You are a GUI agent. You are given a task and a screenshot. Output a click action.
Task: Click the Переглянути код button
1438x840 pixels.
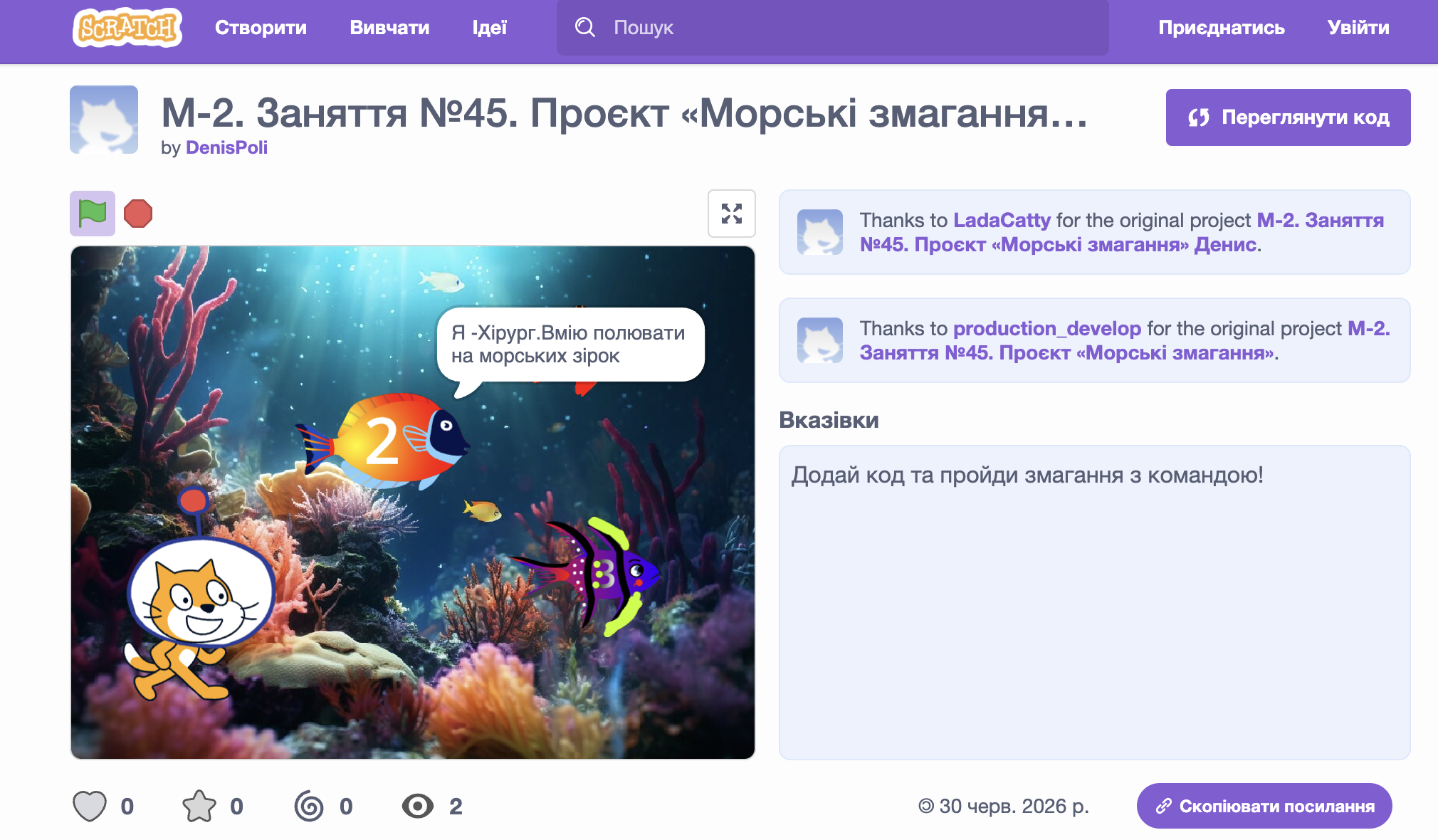click(x=1288, y=117)
